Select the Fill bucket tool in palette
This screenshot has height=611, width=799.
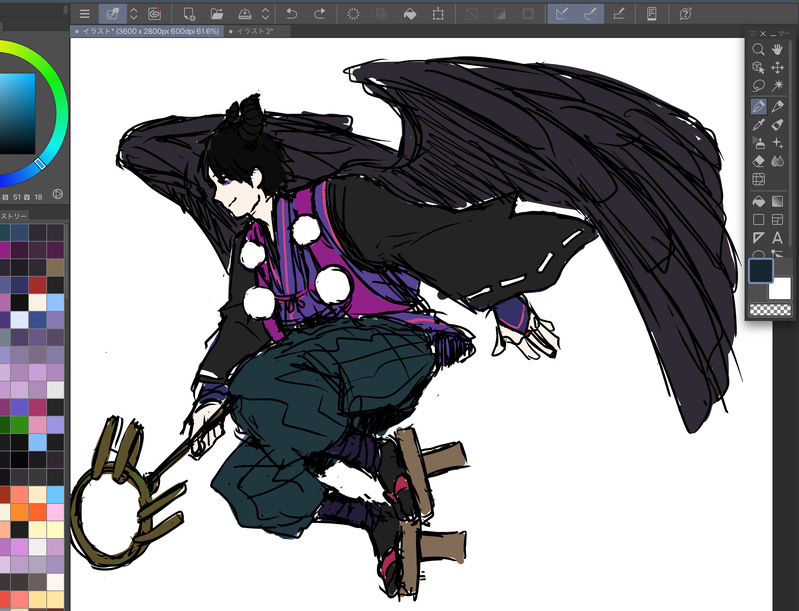(758, 201)
